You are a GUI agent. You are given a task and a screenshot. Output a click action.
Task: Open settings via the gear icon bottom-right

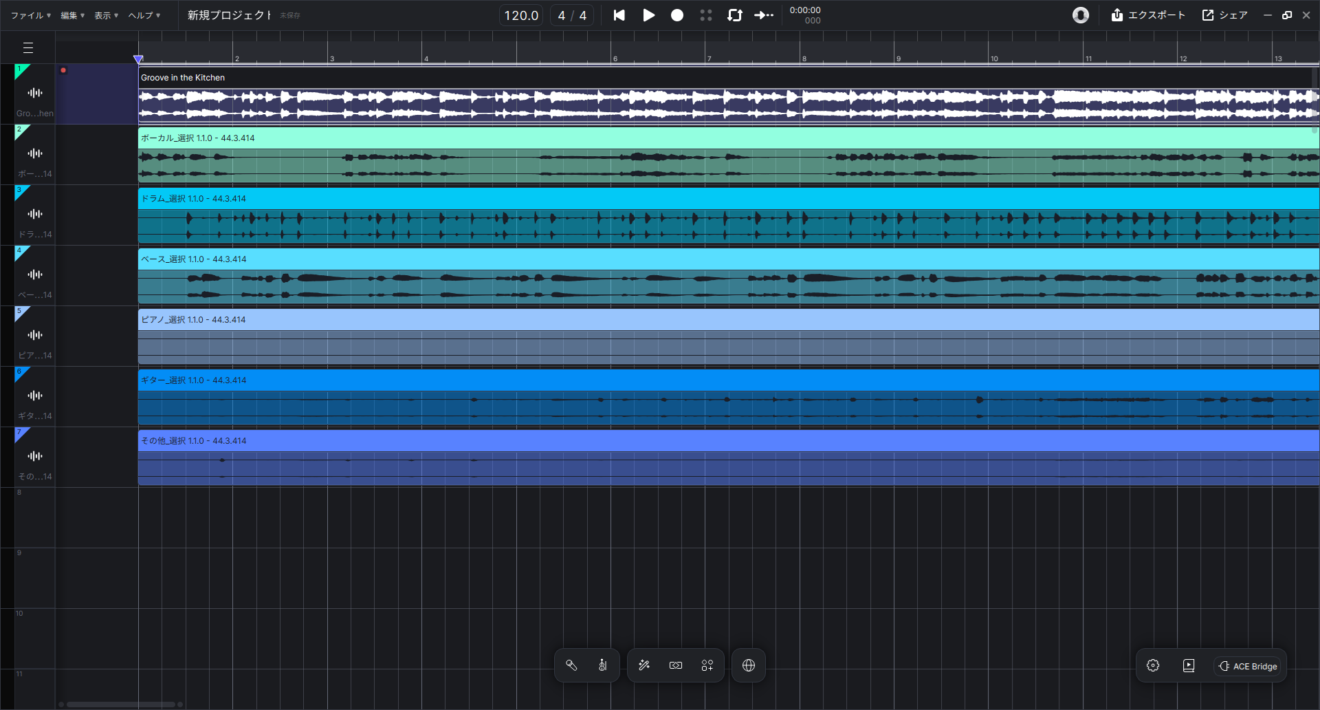(1153, 665)
